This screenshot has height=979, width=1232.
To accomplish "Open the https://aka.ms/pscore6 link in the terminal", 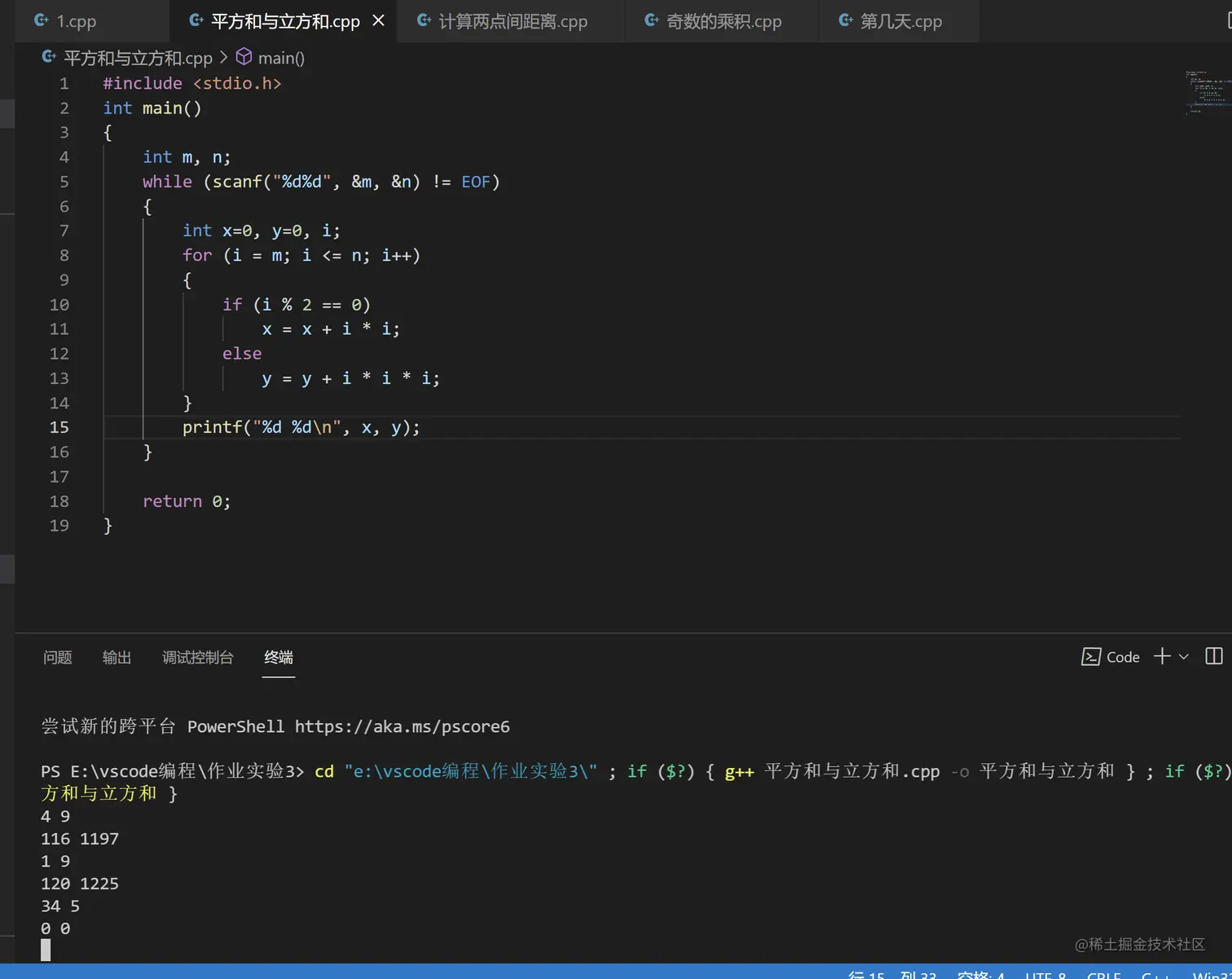I will [x=403, y=726].
